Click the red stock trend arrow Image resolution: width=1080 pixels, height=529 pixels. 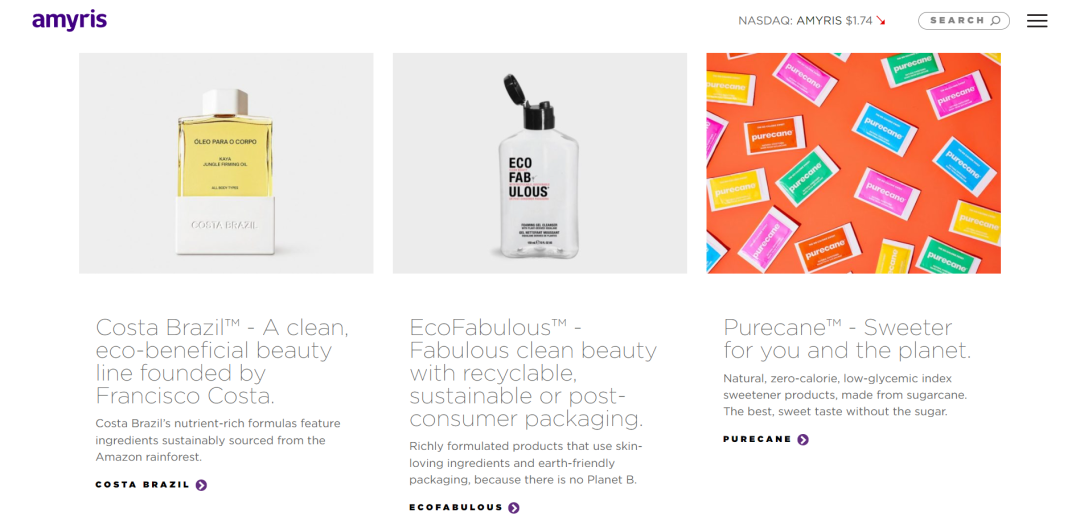point(881,20)
